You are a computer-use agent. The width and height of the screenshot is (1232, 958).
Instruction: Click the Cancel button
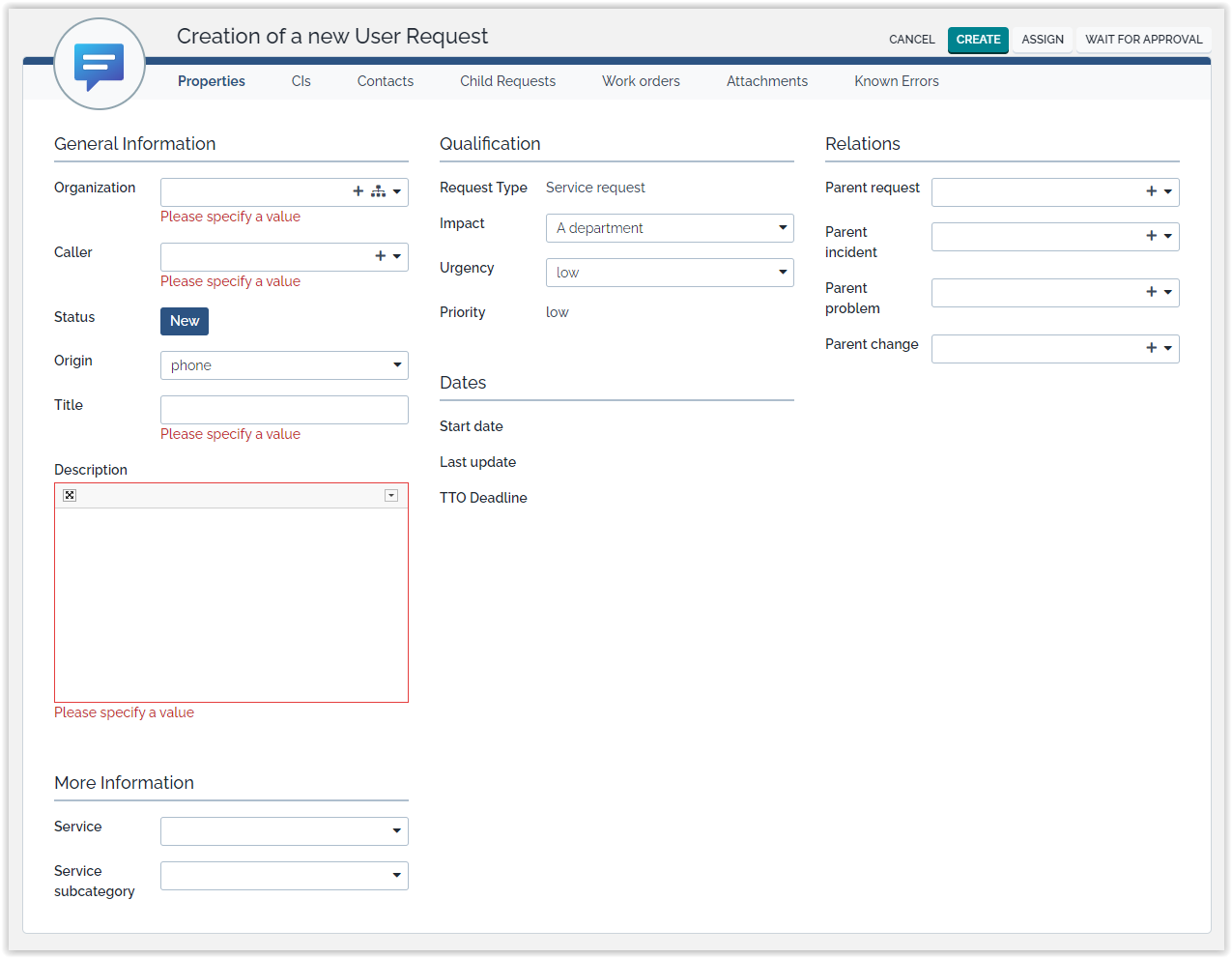tap(911, 40)
